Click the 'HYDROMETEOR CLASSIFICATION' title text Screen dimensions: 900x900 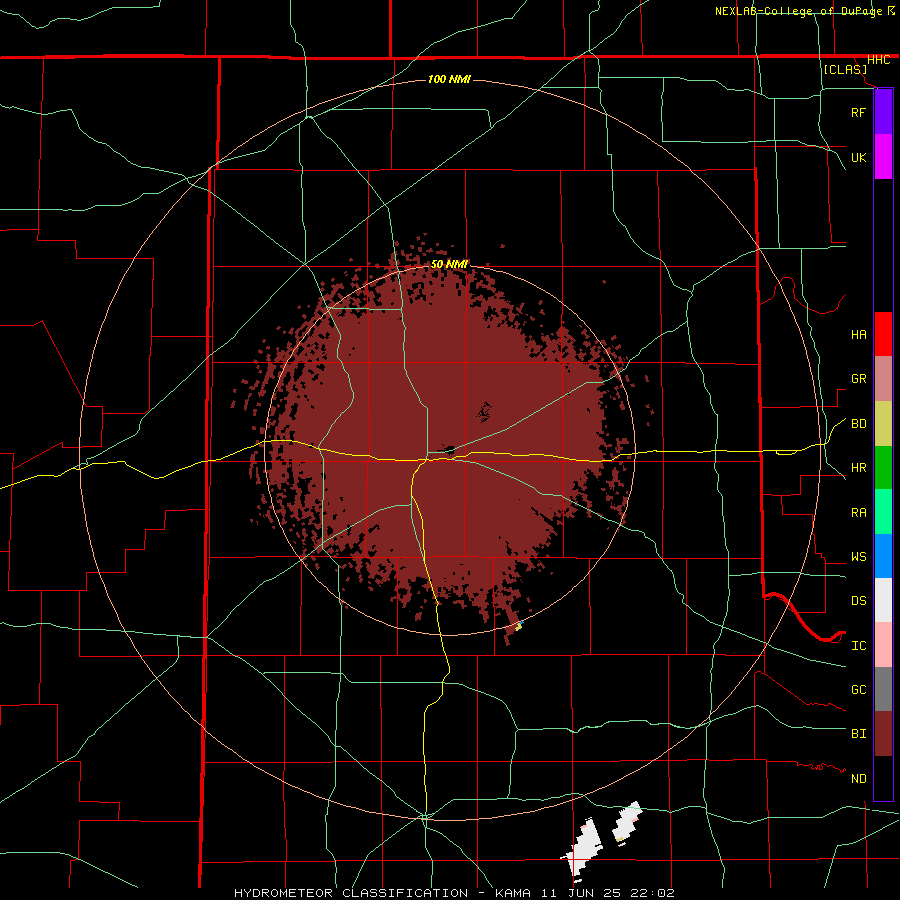click(351, 893)
